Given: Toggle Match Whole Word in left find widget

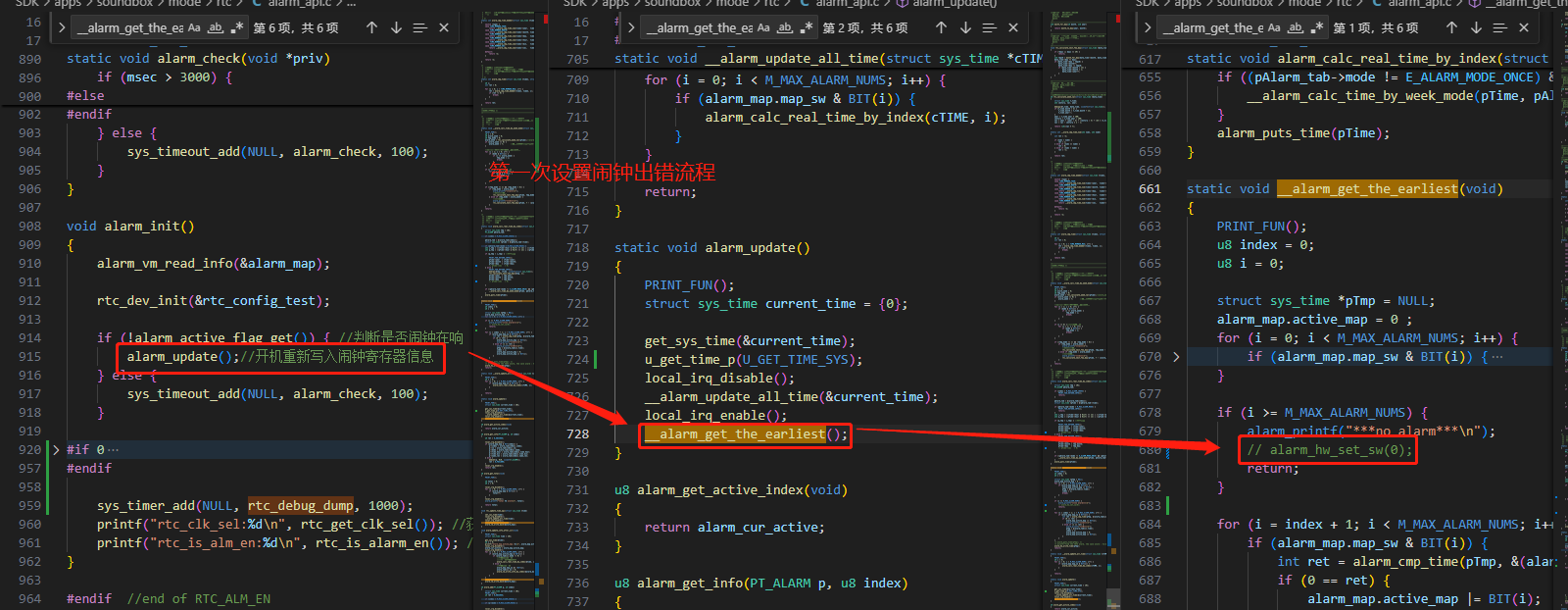Looking at the screenshot, I should [x=216, y=27].
